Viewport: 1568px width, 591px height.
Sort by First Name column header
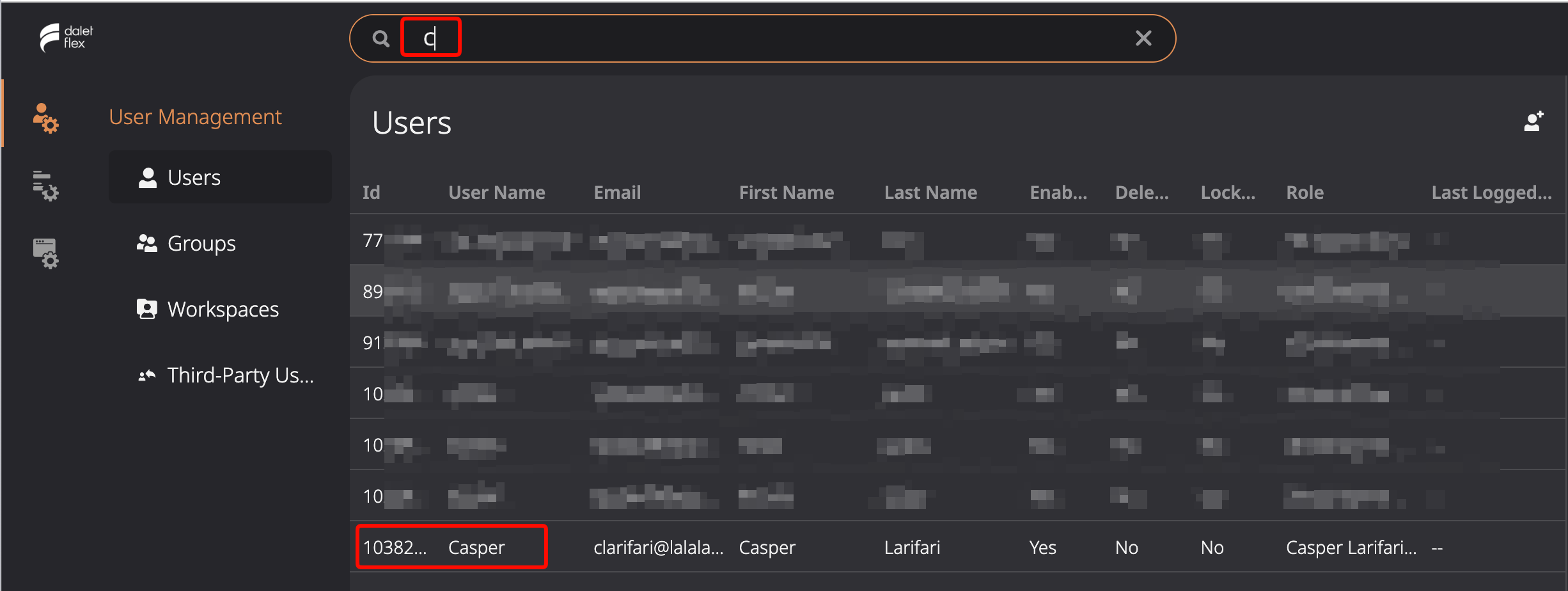coord(787,193)
